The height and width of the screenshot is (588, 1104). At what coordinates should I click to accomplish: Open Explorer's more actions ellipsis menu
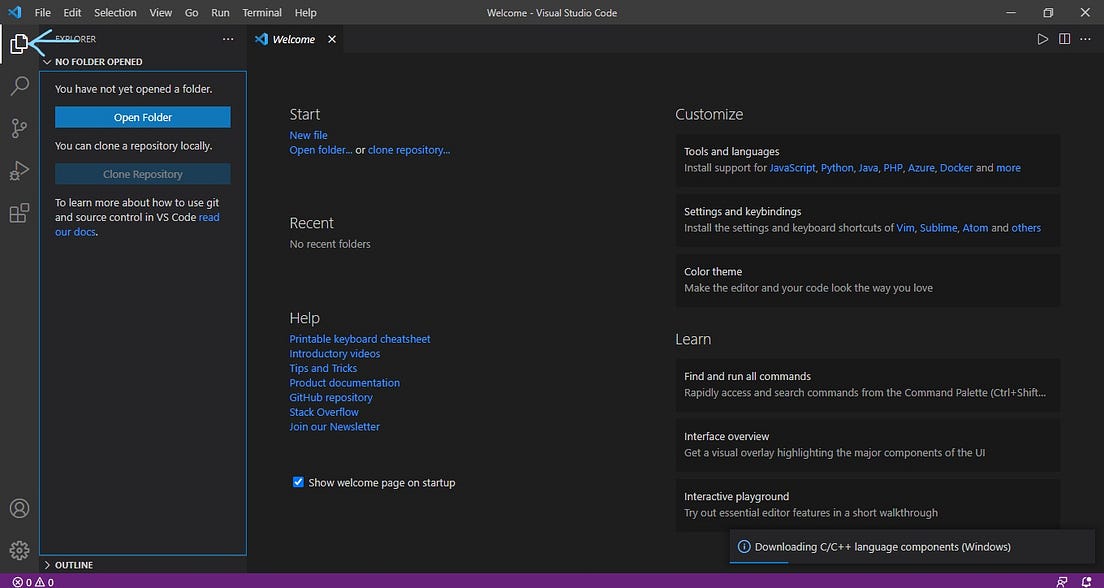click(228, 39)
